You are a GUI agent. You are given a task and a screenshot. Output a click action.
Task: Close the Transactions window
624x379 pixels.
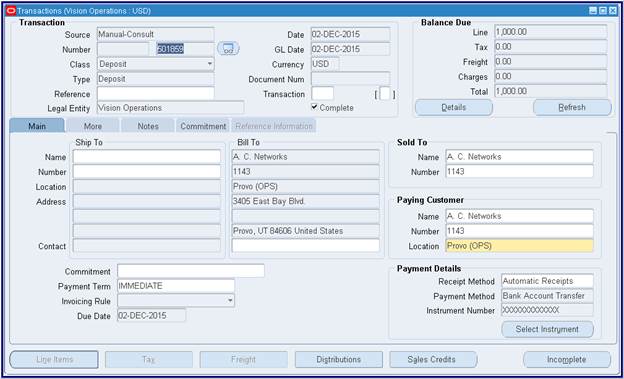[x=612, y=11]
